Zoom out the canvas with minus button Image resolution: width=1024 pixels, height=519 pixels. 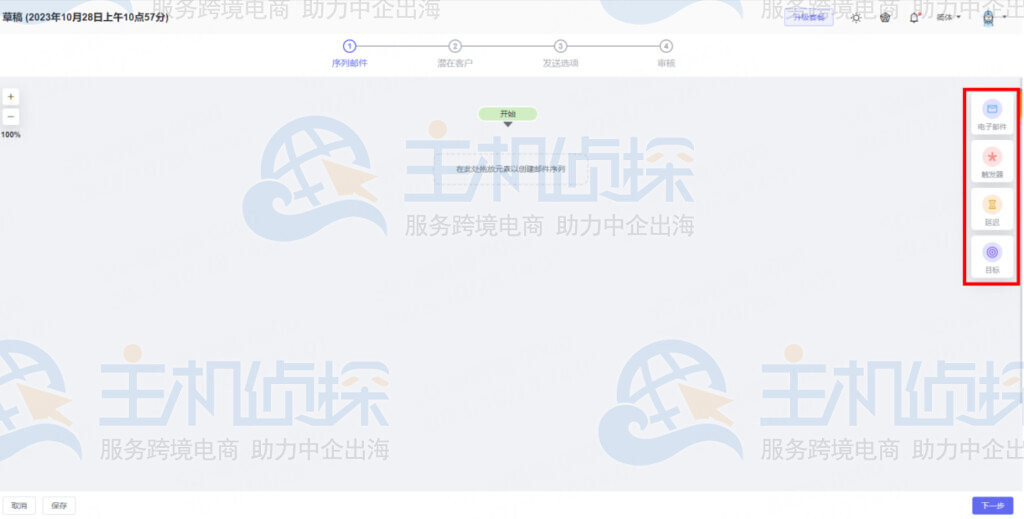tap(10, 117)
